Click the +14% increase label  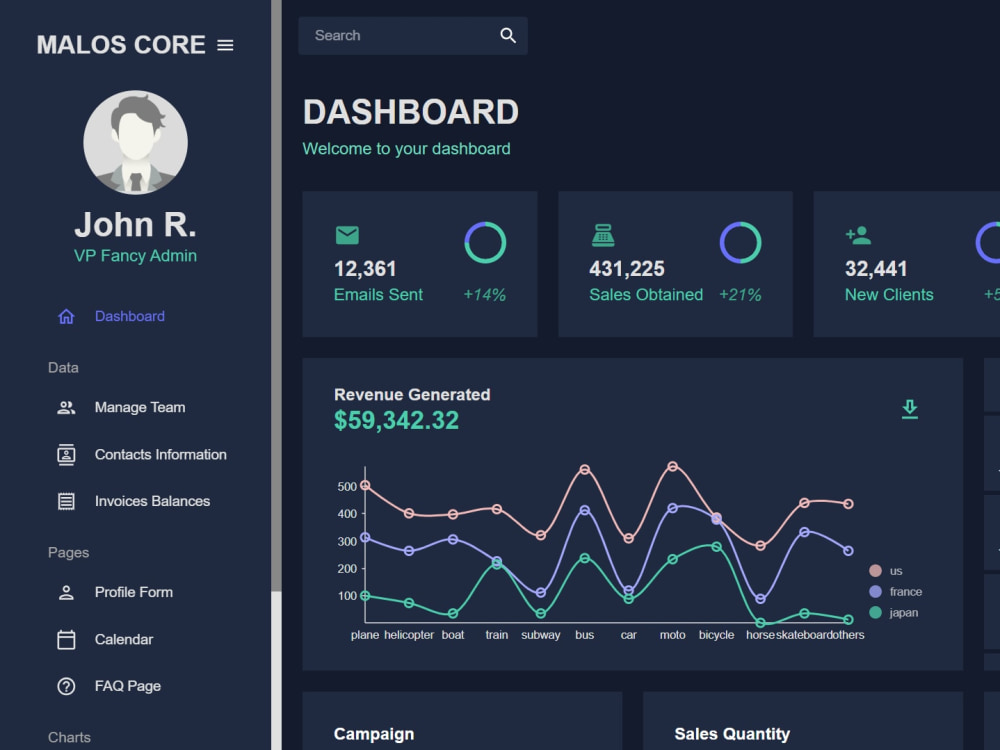[x=485, y=295]
